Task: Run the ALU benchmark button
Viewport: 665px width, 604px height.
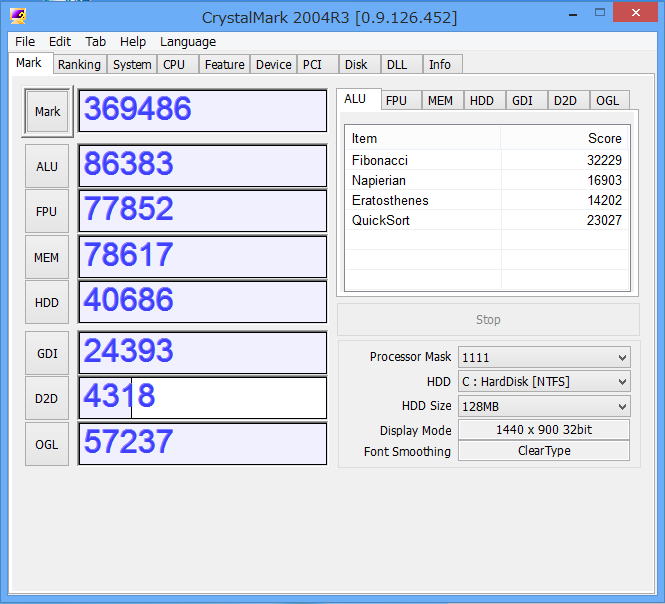Action: coord(47,166)
